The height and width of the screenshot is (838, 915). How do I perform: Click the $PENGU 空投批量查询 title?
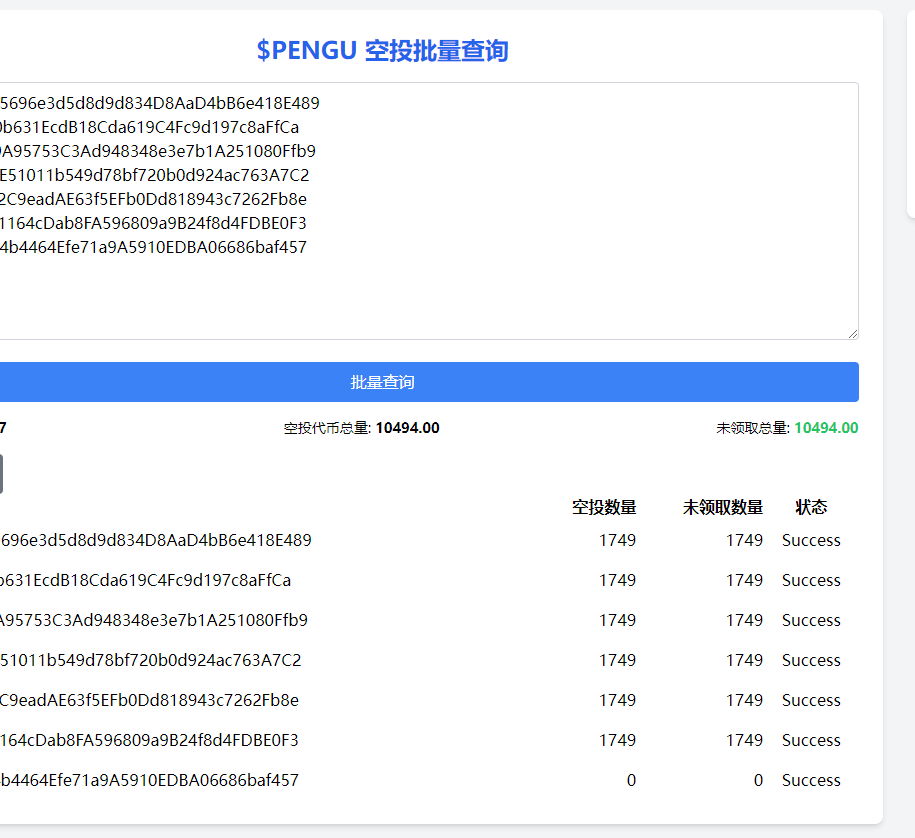coord(383,51)
